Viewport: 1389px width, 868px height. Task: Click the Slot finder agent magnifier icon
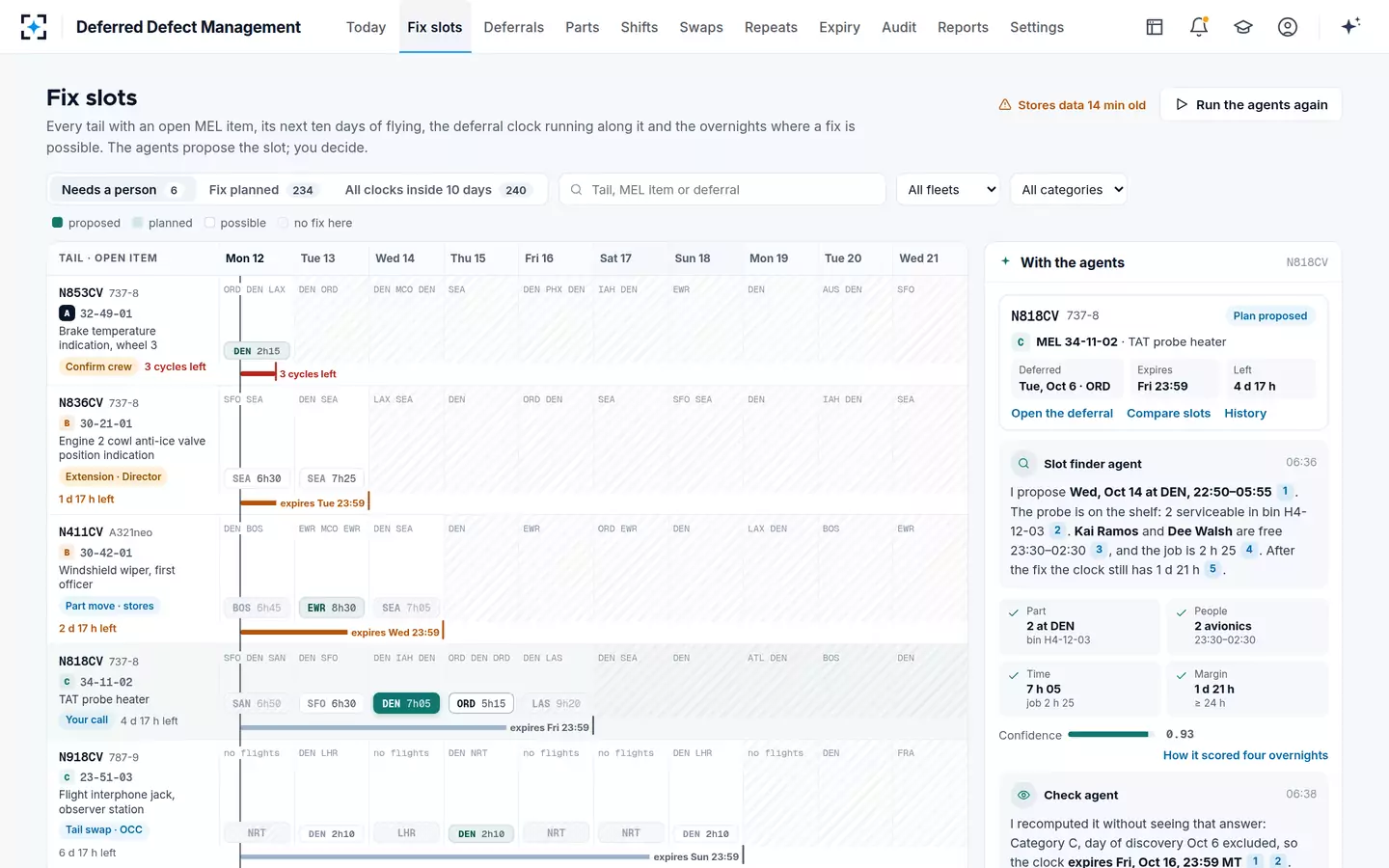(x=1023, y=464)
